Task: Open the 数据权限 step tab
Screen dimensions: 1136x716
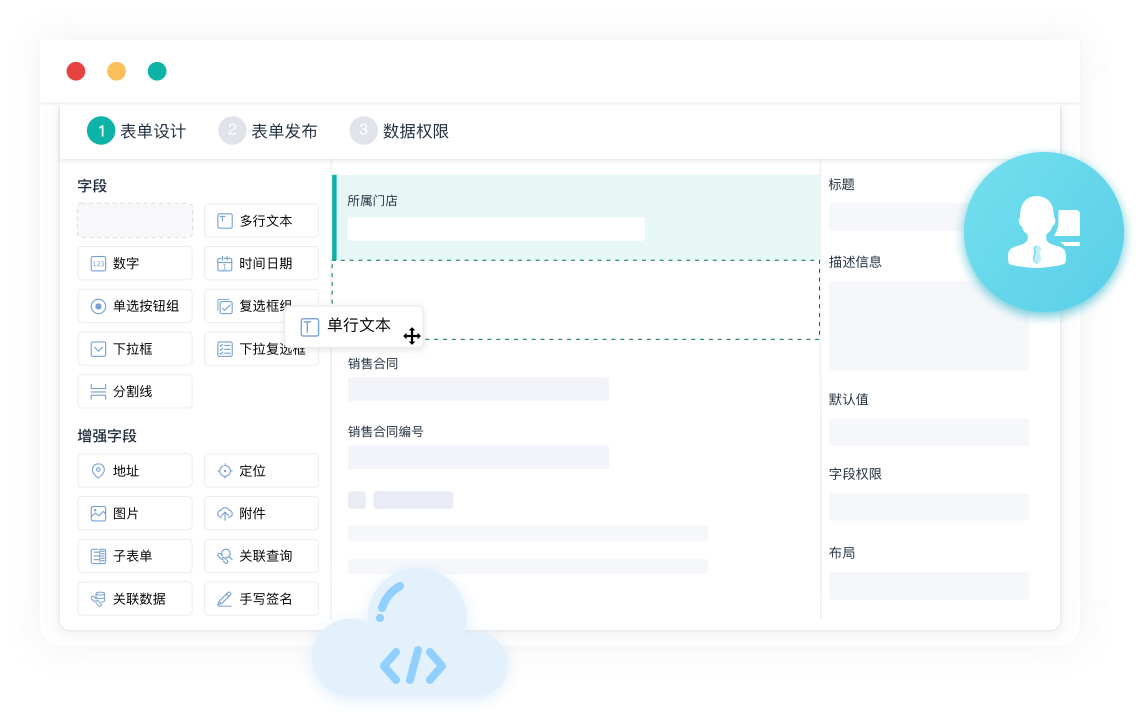Action: point(400,131)
